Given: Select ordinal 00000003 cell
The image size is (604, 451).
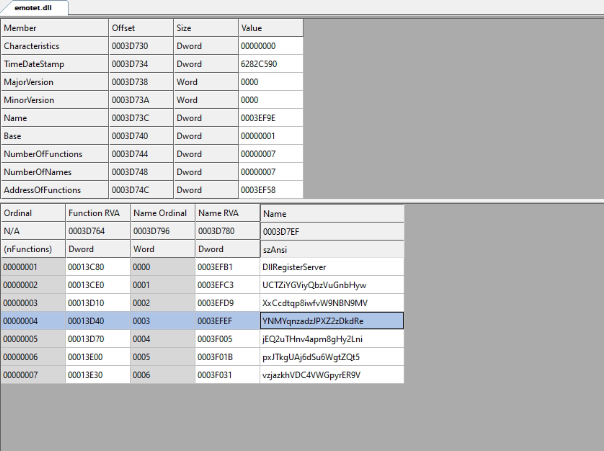Looking at the screenshot, I should click(x=33, y=303).
